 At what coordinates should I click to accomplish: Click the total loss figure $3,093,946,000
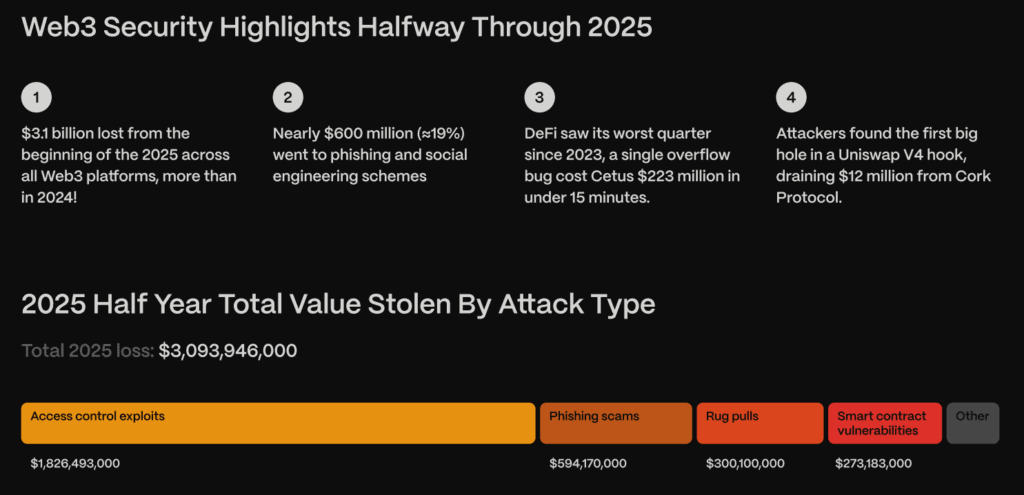point(228,351)
